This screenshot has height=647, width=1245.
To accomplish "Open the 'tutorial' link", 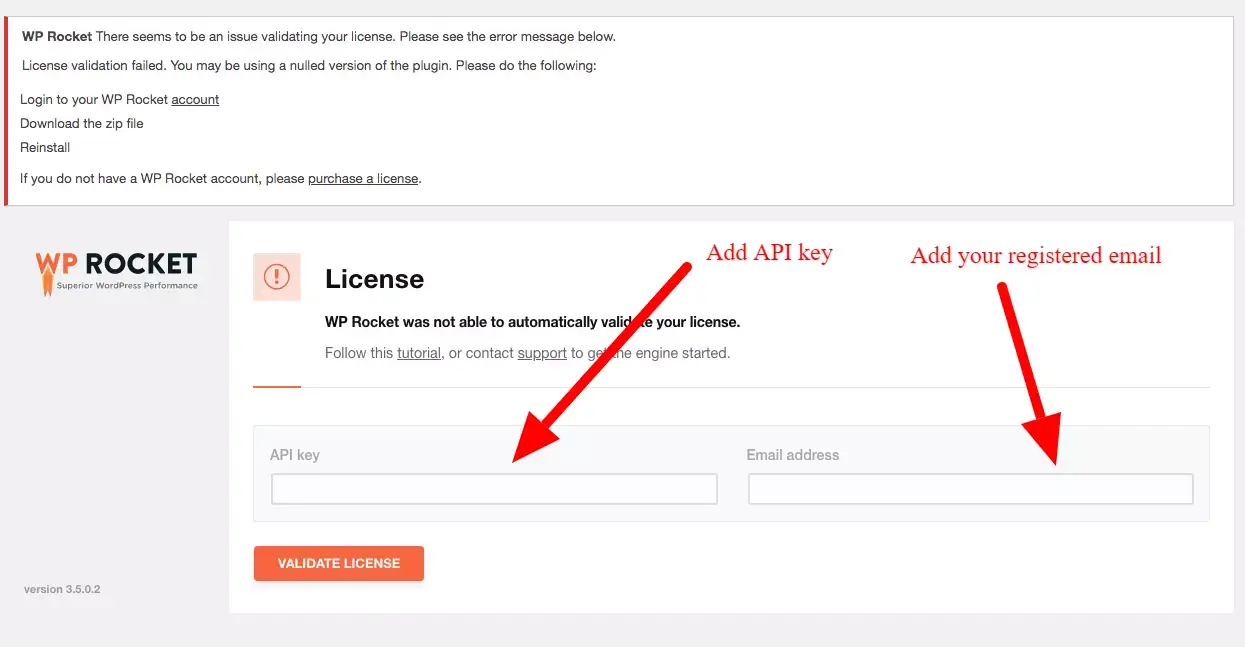I will 419,352.
